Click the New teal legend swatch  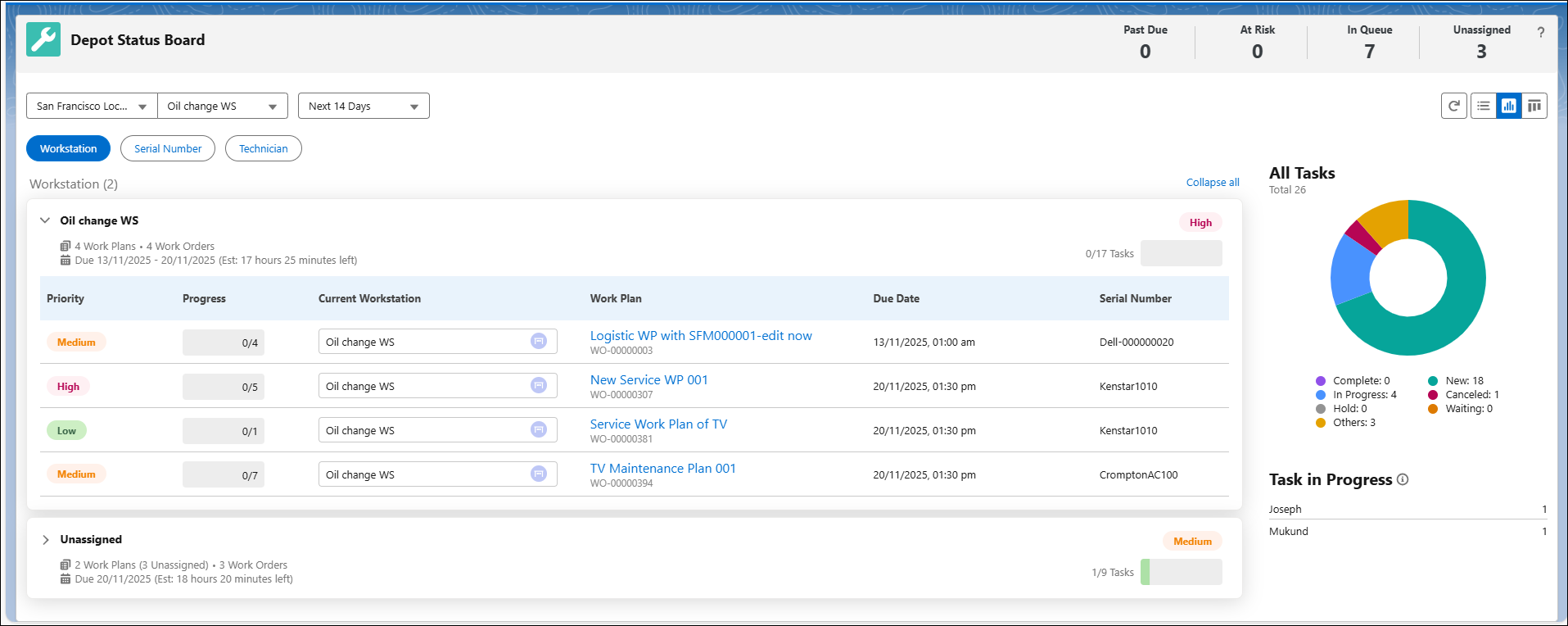[1433, 381]
